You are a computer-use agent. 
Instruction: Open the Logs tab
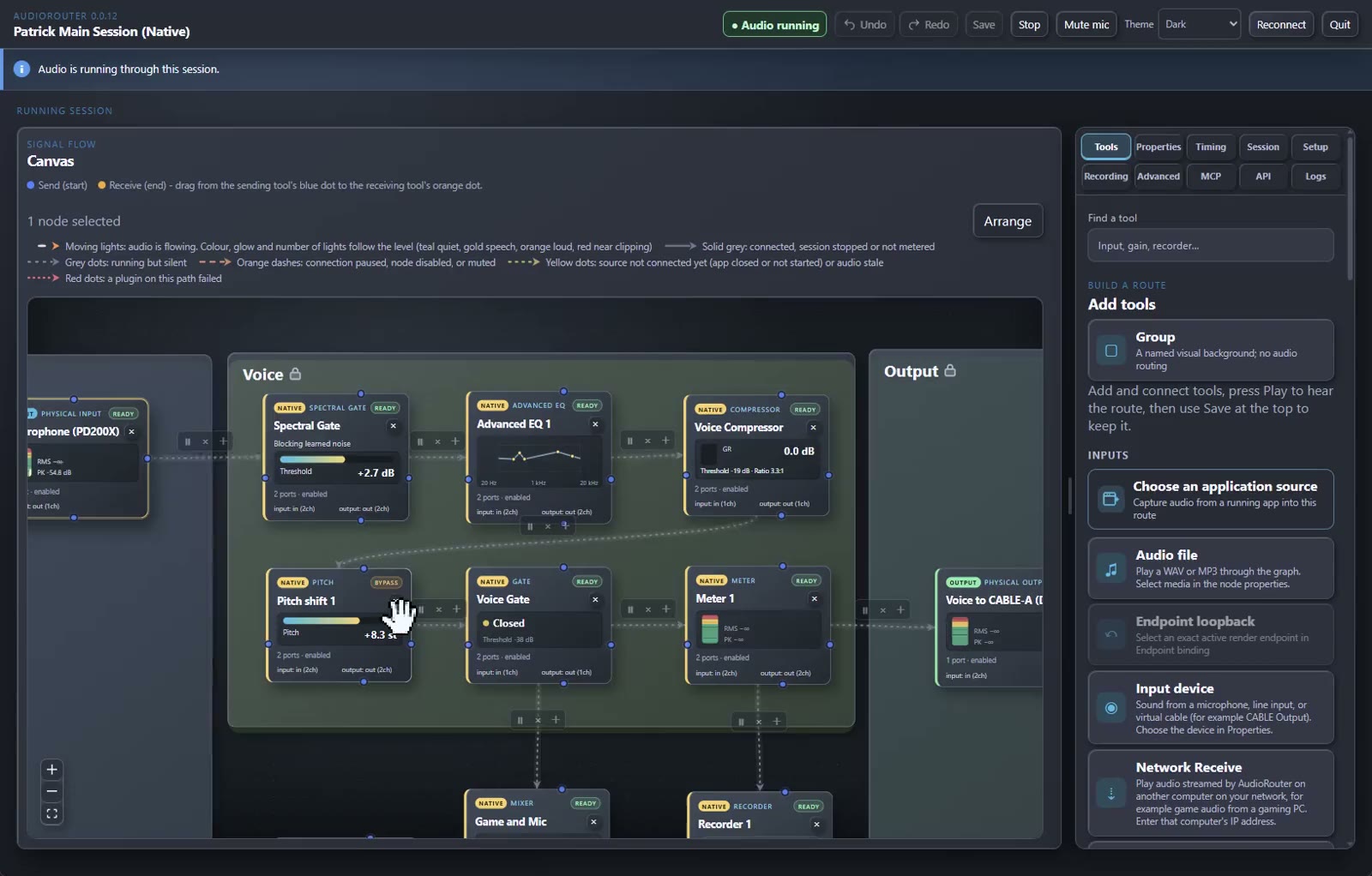1315,176
